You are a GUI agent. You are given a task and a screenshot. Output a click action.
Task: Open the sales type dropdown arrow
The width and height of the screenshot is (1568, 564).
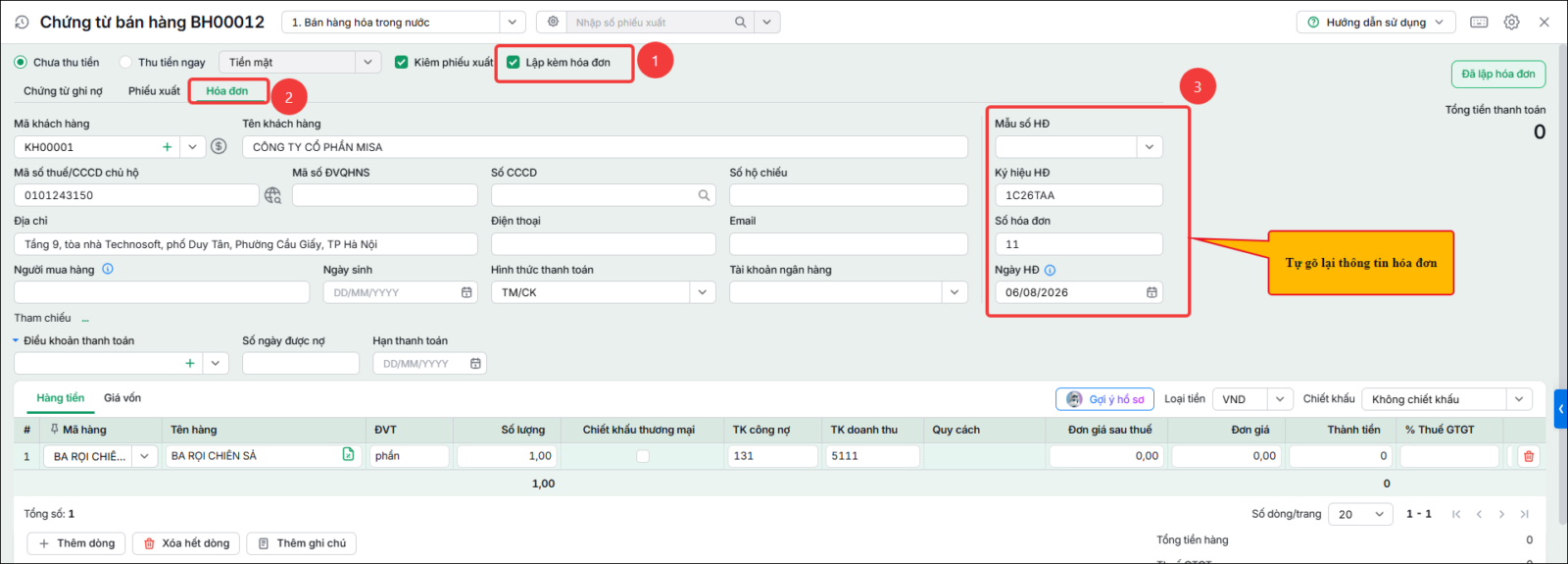(x=513, y=22)
